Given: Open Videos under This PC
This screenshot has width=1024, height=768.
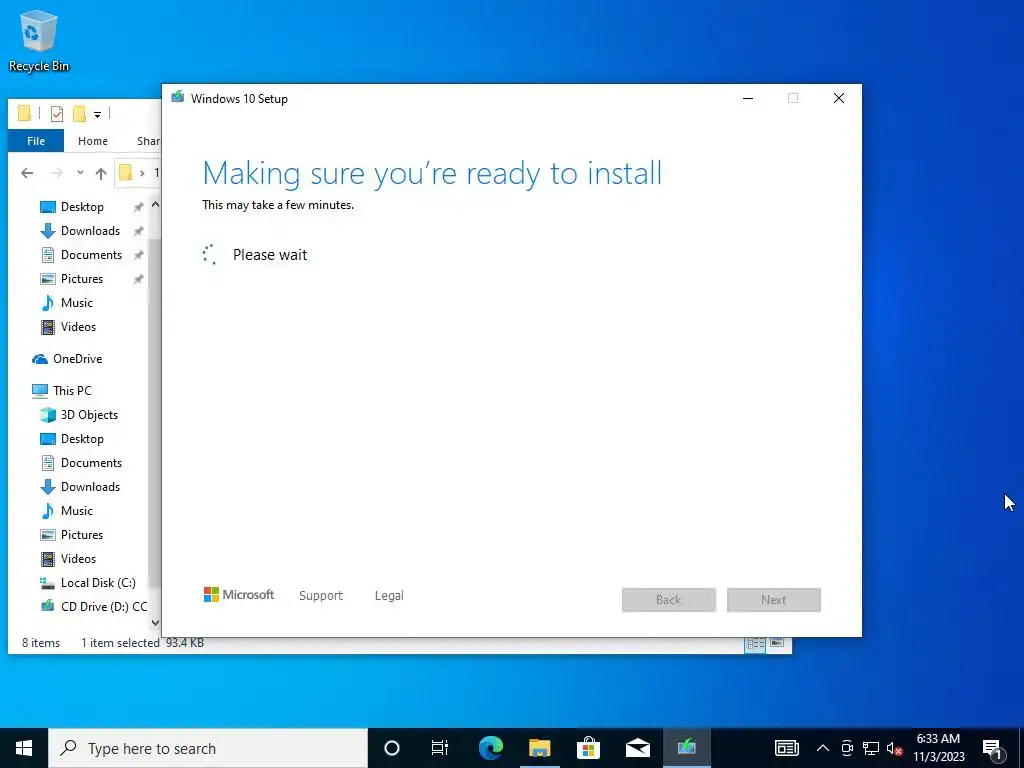Looking at the screenshot, I should pyautogui.click(x=78, y=559).
